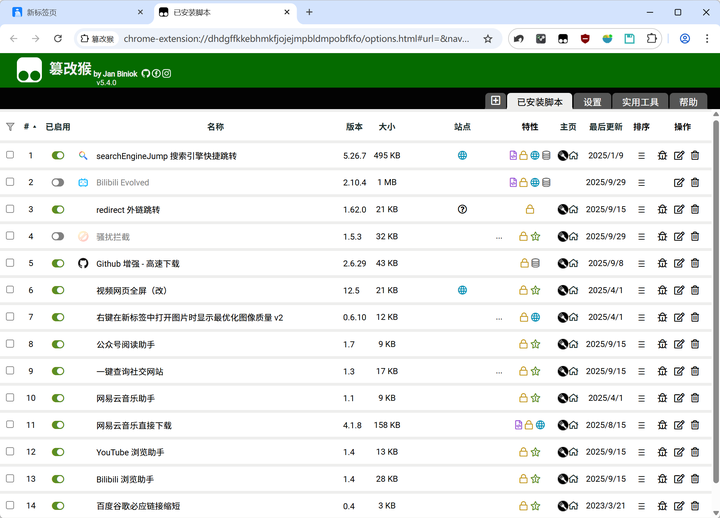Open the Github 增强 - 高速下载 script link

coord(138,264)
